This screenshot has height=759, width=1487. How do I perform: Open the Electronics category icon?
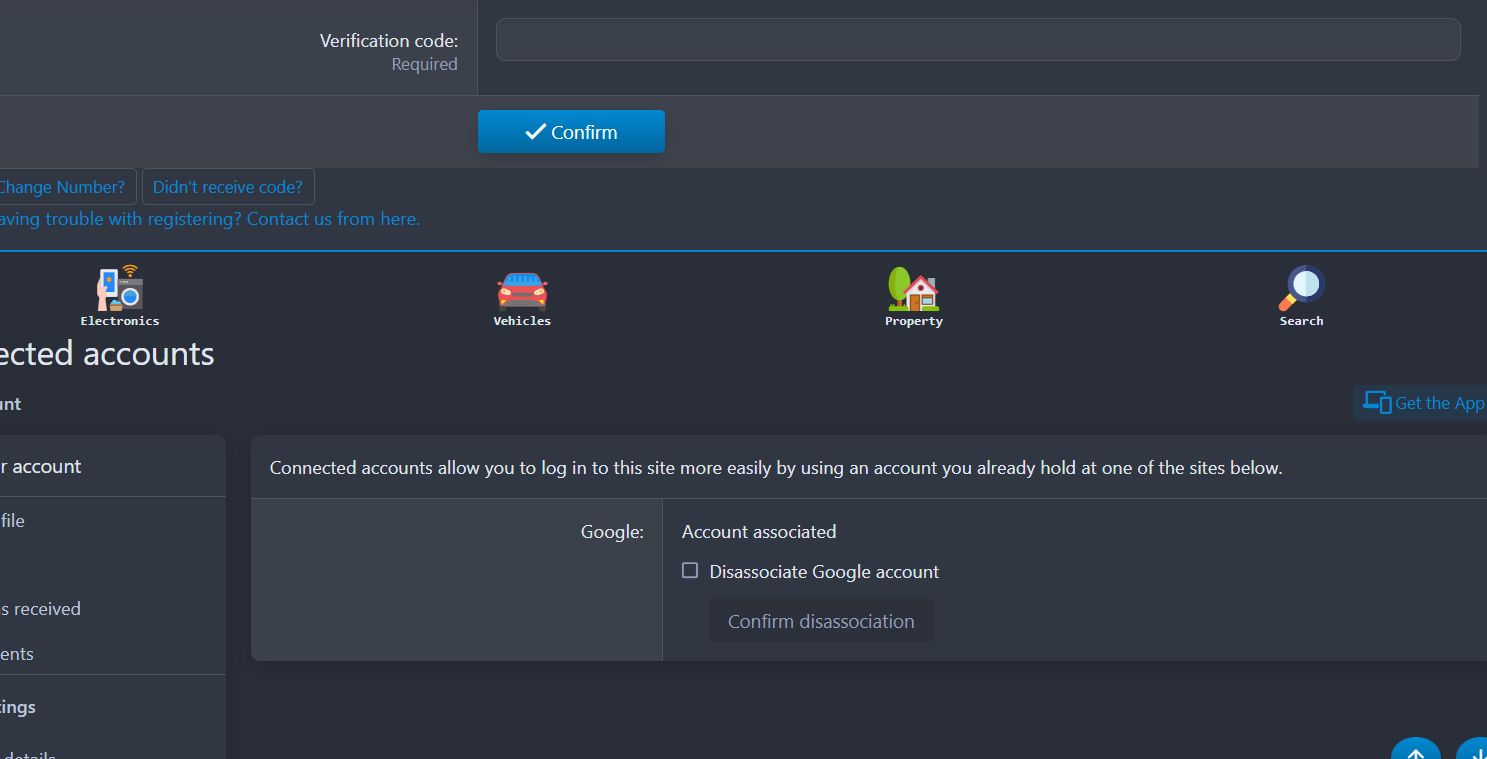click(x=120, y=288)
